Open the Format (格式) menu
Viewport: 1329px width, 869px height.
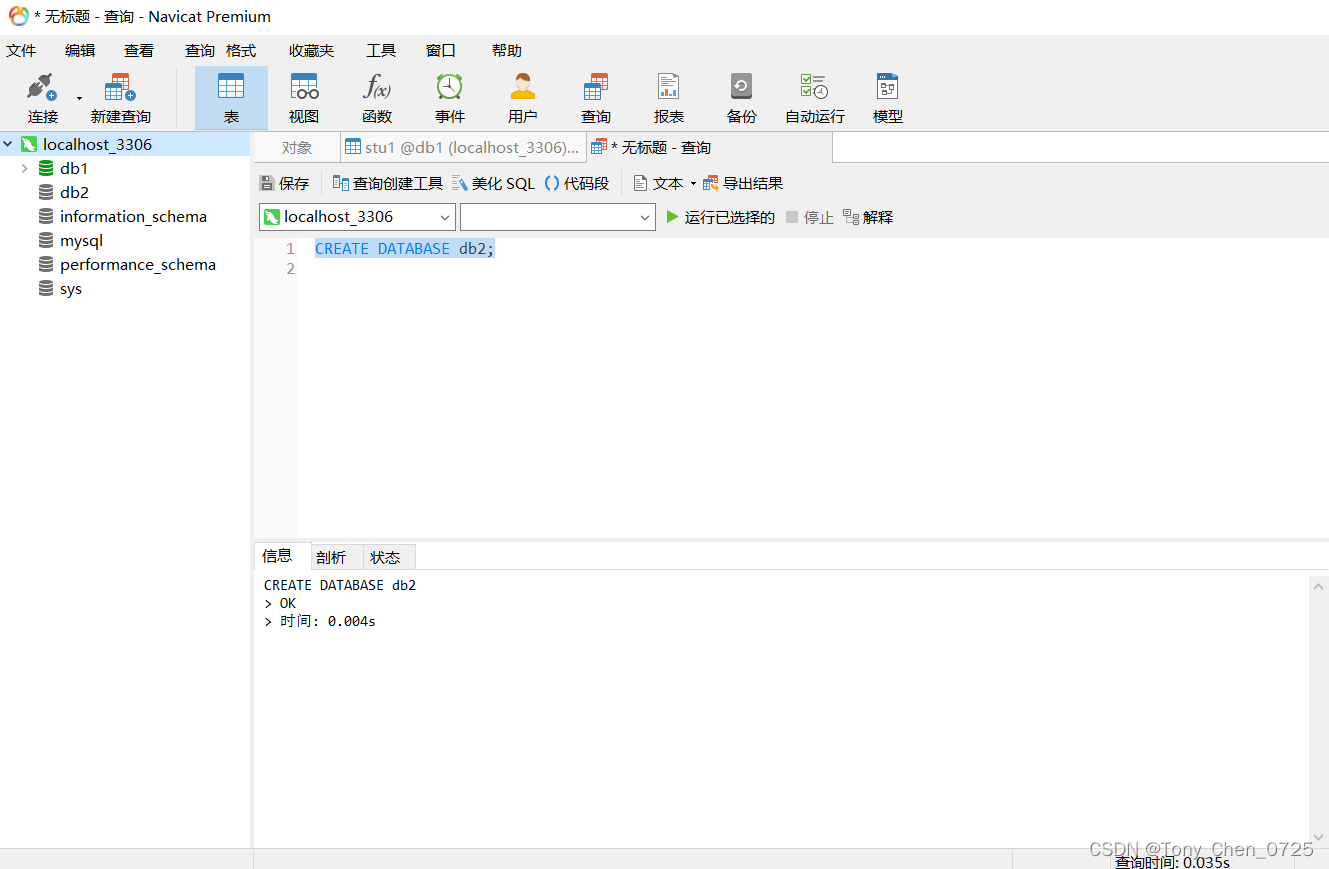click(241, 50)
